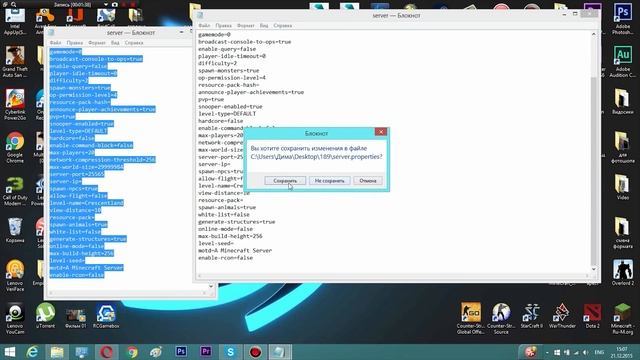The image size is (640, 360).
Task: Open Файл menu in the left Notepad window
Action: tap(56, 42)
